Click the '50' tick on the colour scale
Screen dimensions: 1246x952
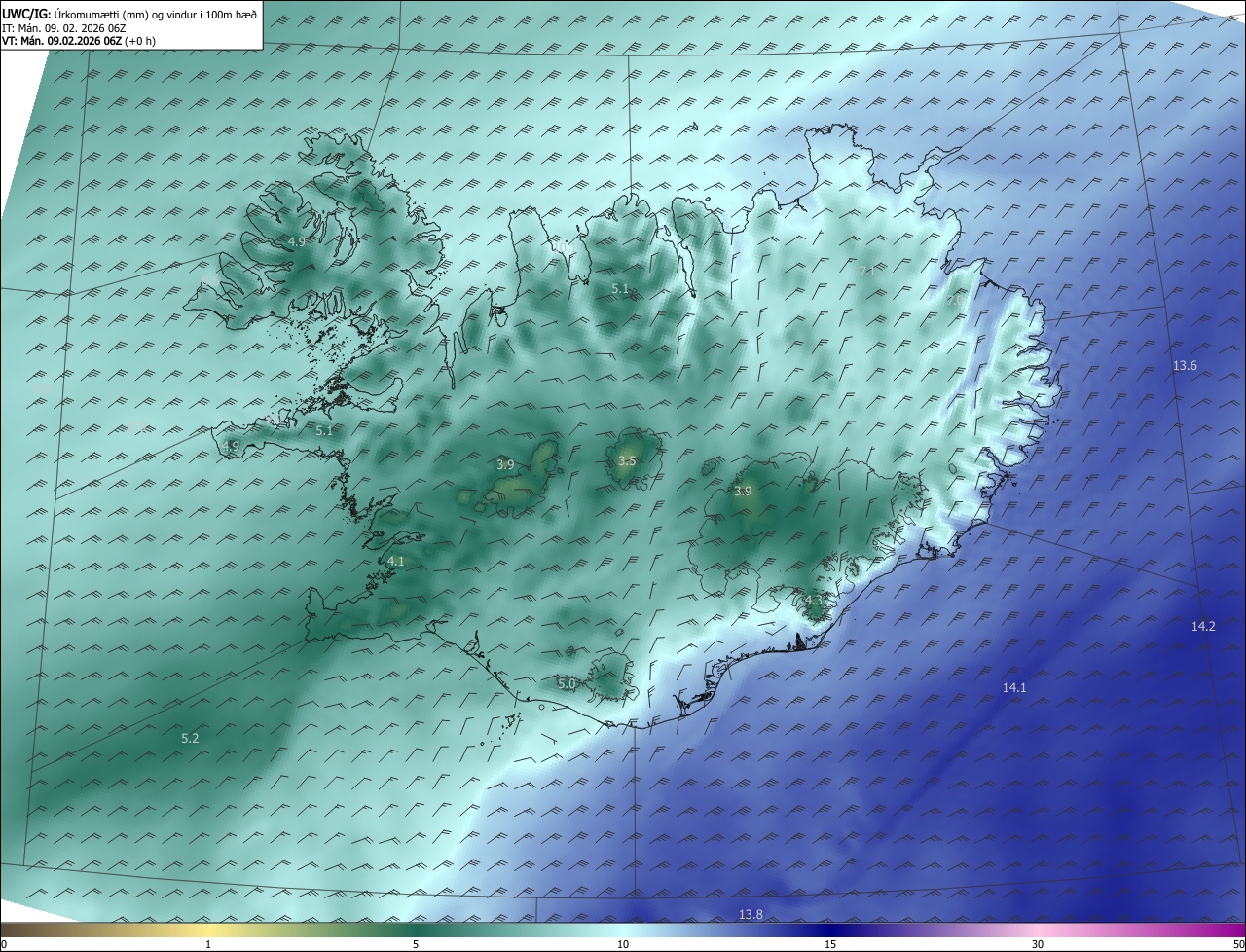1238,944
